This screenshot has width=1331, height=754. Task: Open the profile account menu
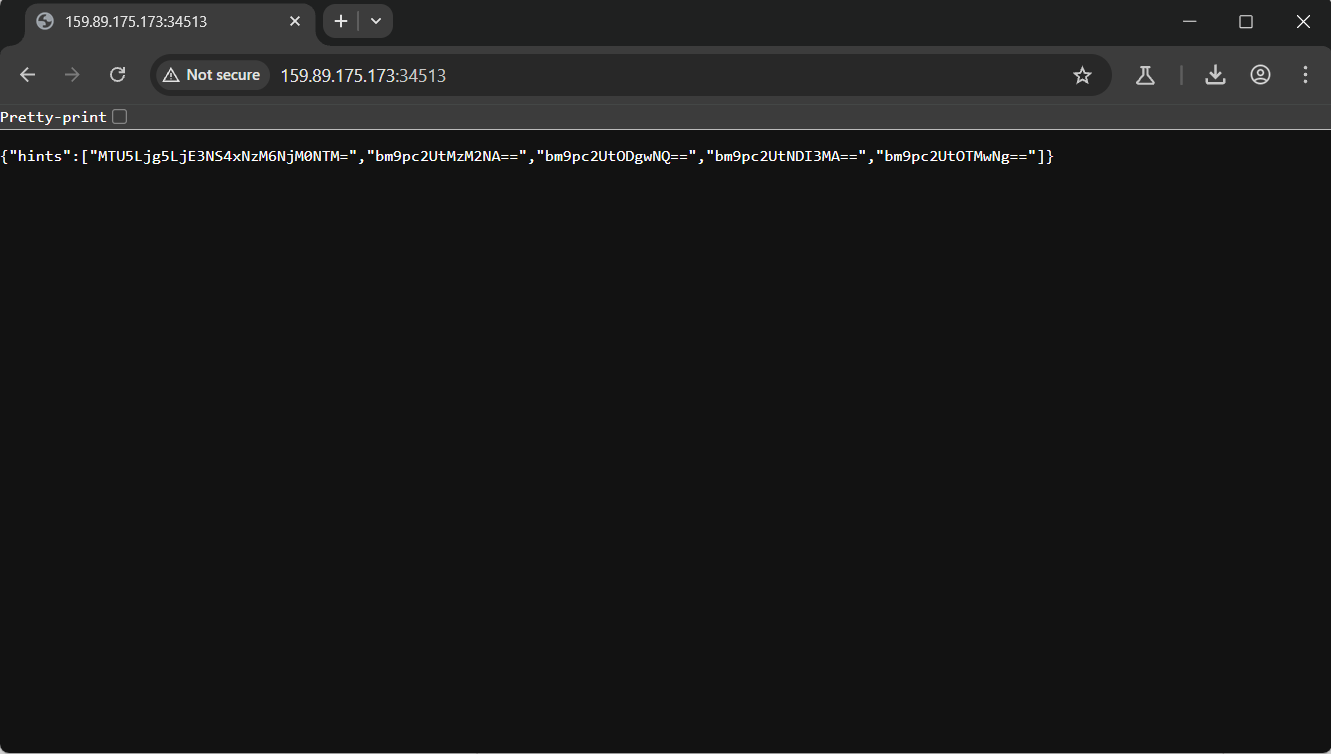[1260, 75]
